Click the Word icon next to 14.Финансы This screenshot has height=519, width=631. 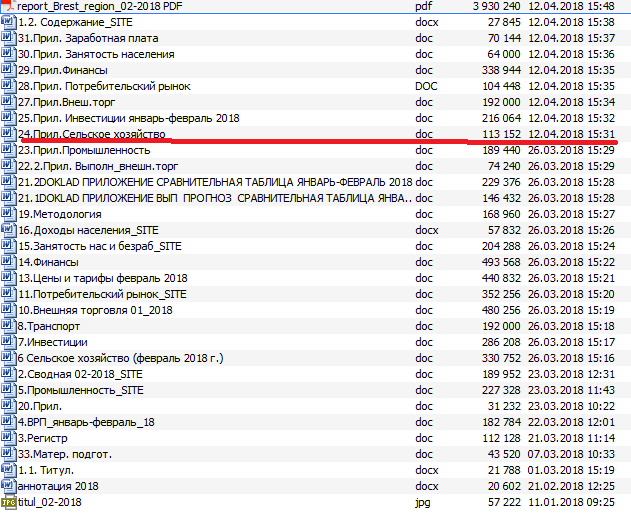click(8, 262)
